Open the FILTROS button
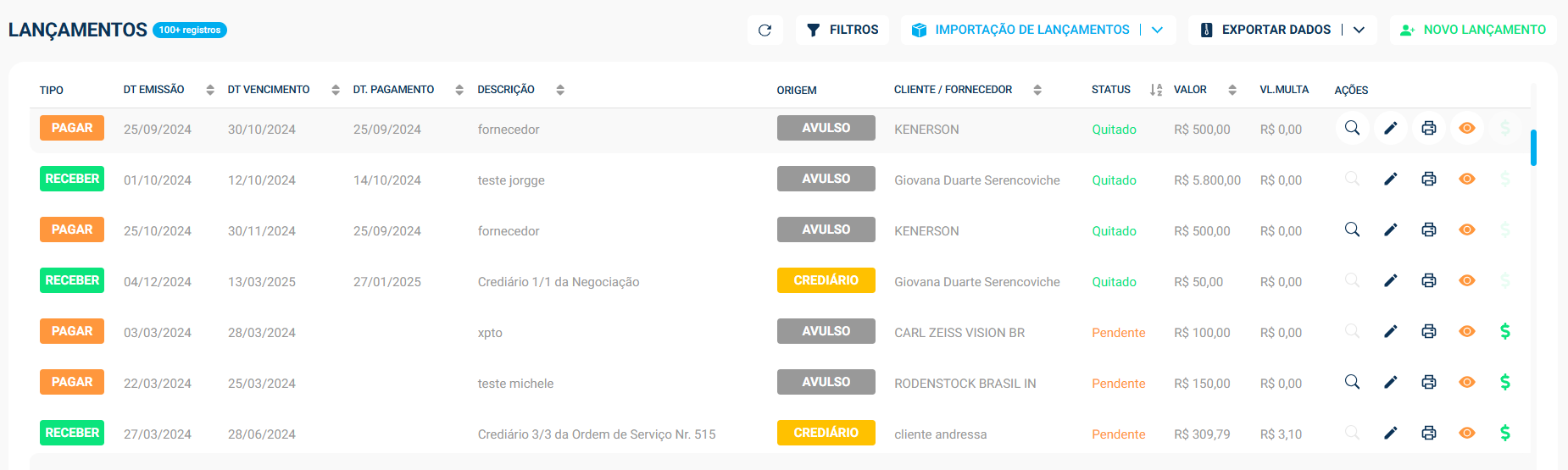 [x=842, y=30]
